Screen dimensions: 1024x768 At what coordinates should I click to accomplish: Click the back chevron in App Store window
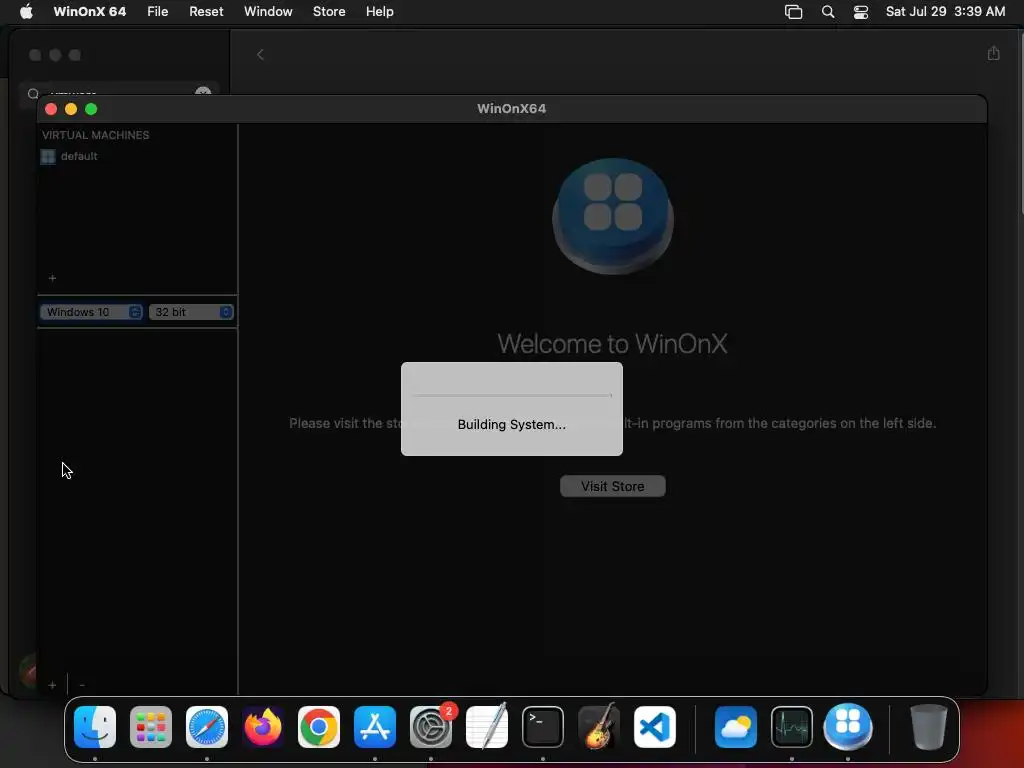tap(260, 55)
